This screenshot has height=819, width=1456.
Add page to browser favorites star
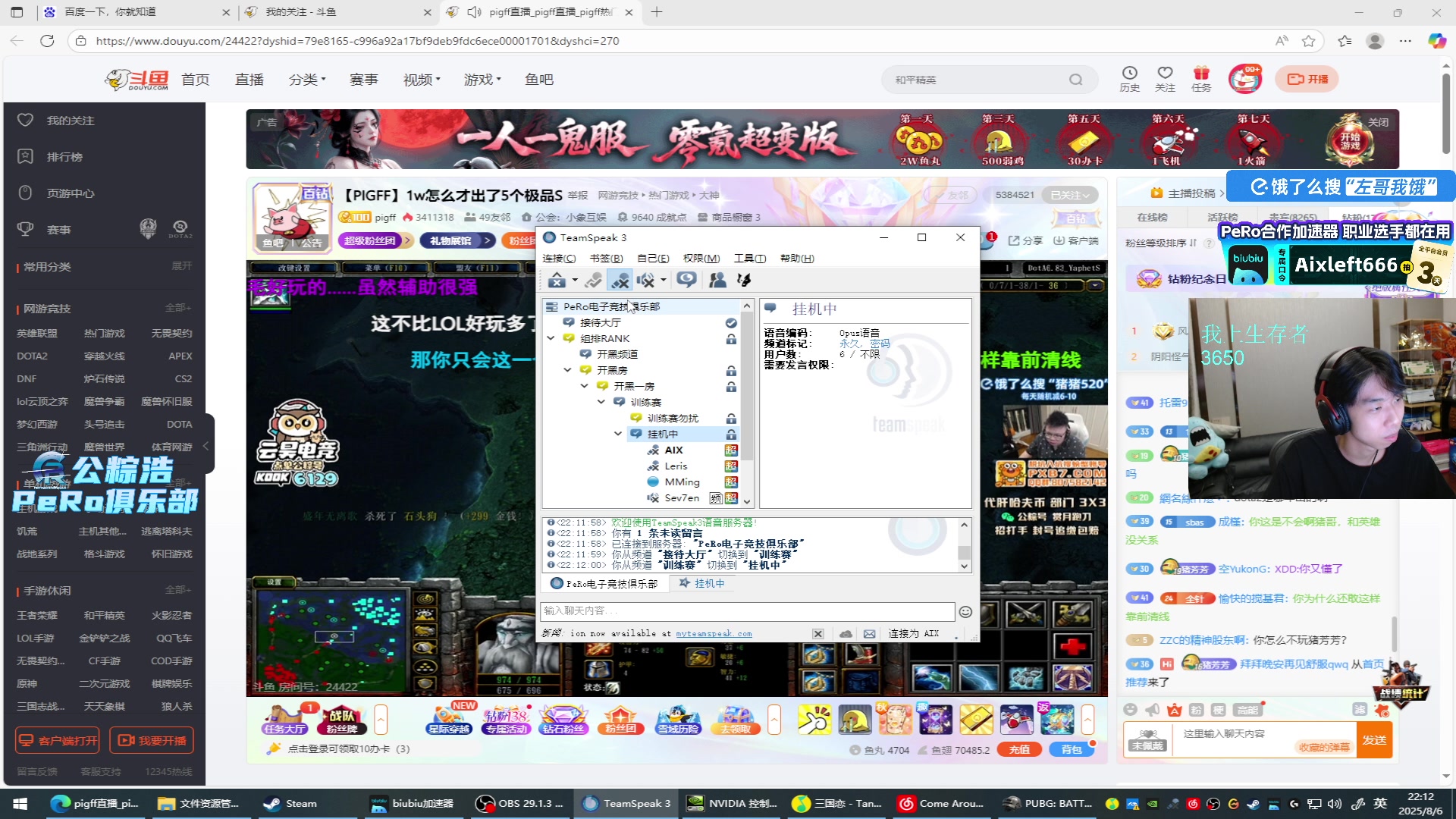(x=1309, y=41)
